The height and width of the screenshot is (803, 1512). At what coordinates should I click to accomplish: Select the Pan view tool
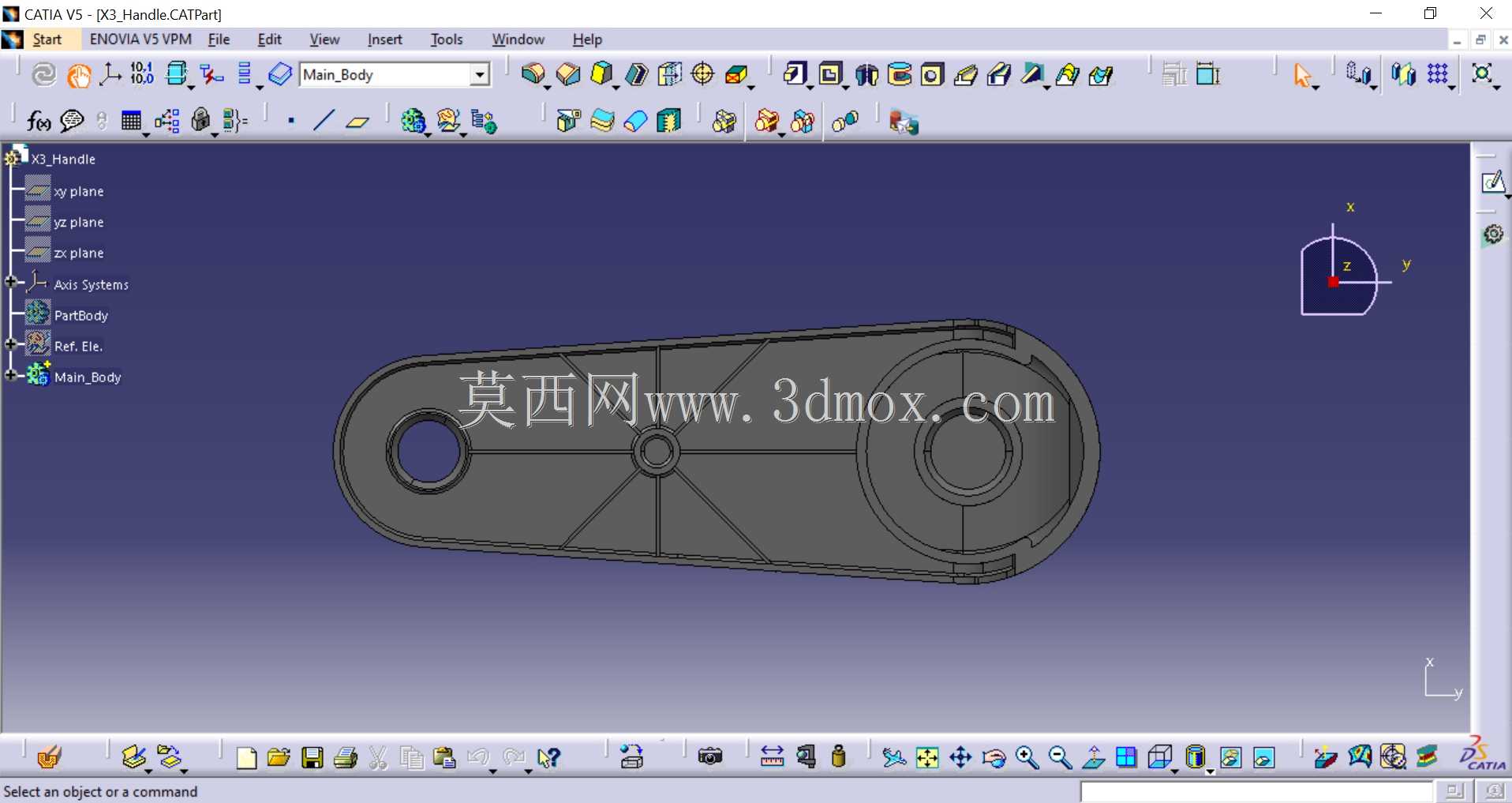[x=960, y=757]
